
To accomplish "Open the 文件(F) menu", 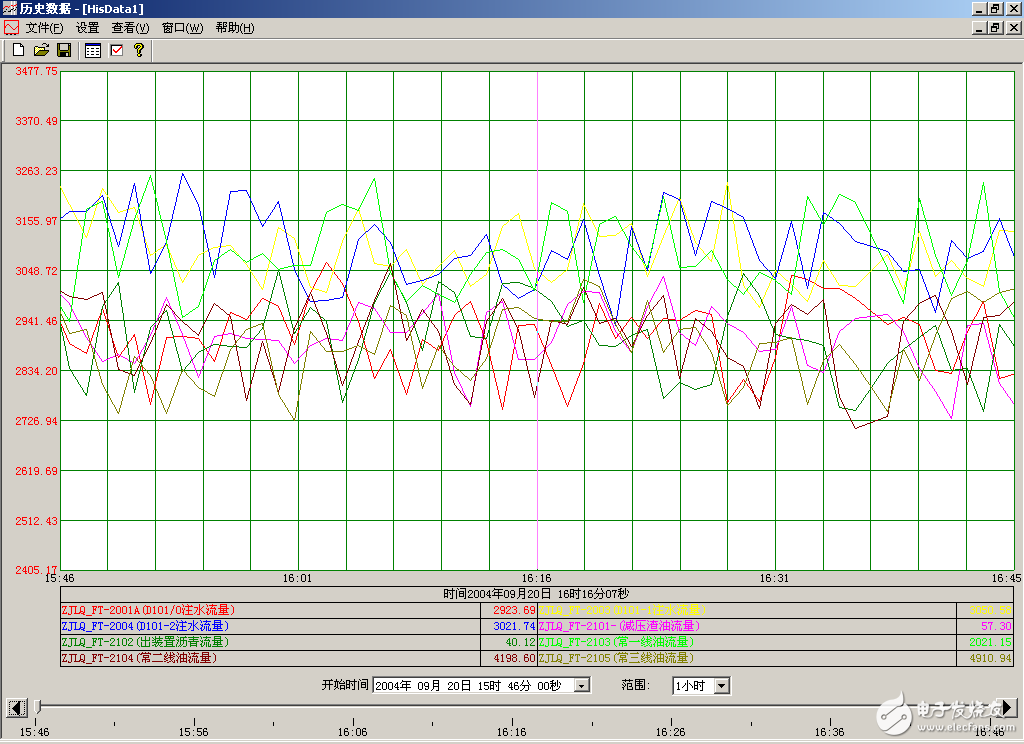I will (44, 28).
